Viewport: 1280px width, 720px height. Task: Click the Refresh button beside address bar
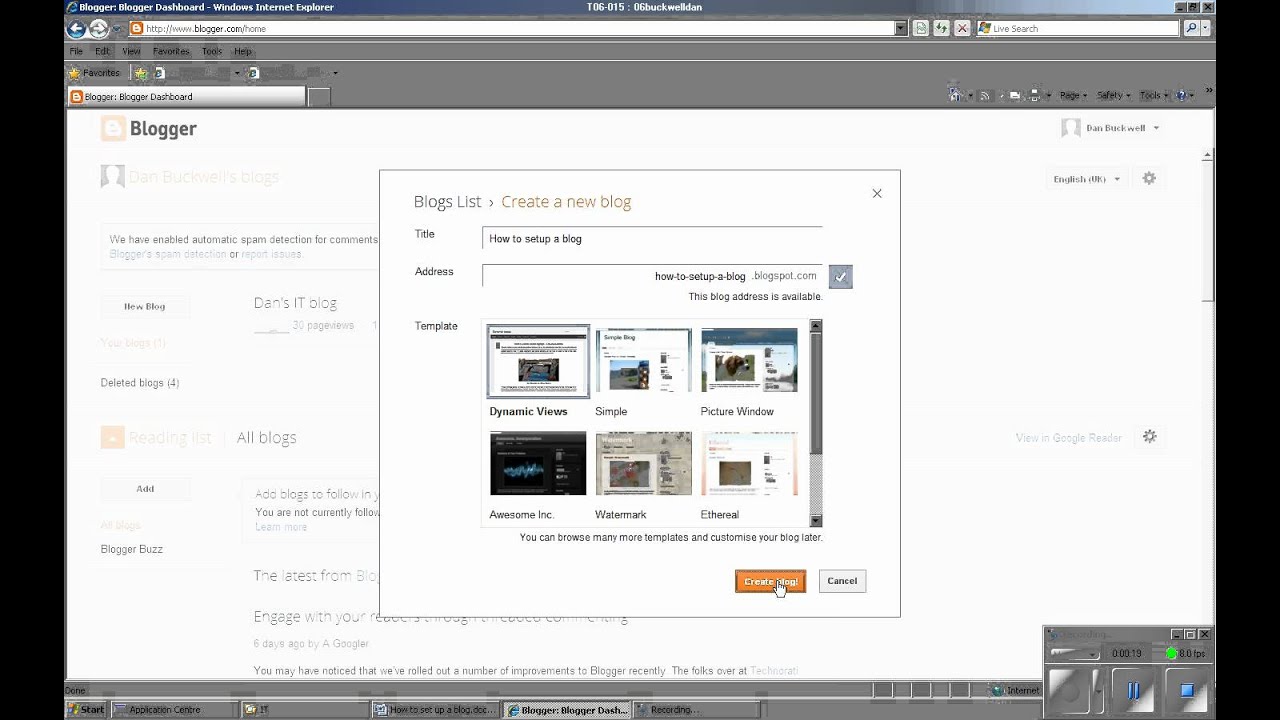[941, 29]
